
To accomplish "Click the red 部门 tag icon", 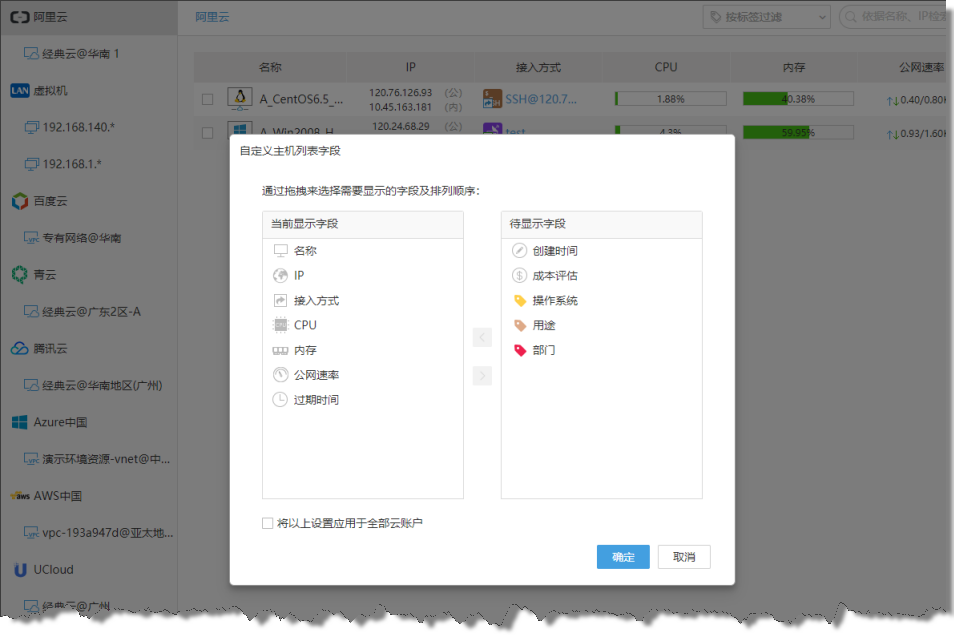I will pyautogui.click(x=519, y=351).
